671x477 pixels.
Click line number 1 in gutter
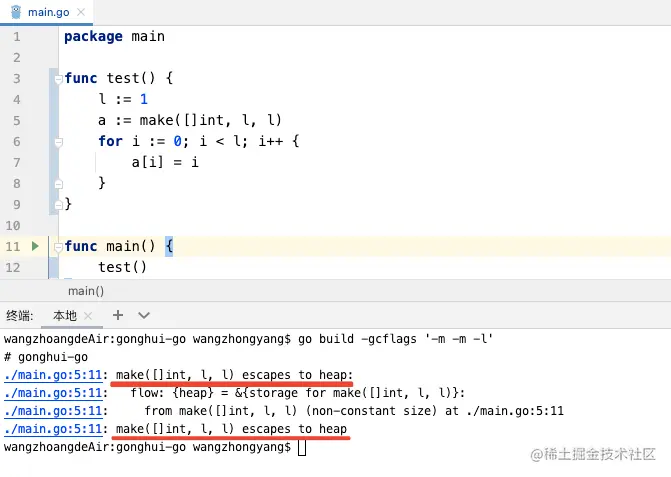16,37
